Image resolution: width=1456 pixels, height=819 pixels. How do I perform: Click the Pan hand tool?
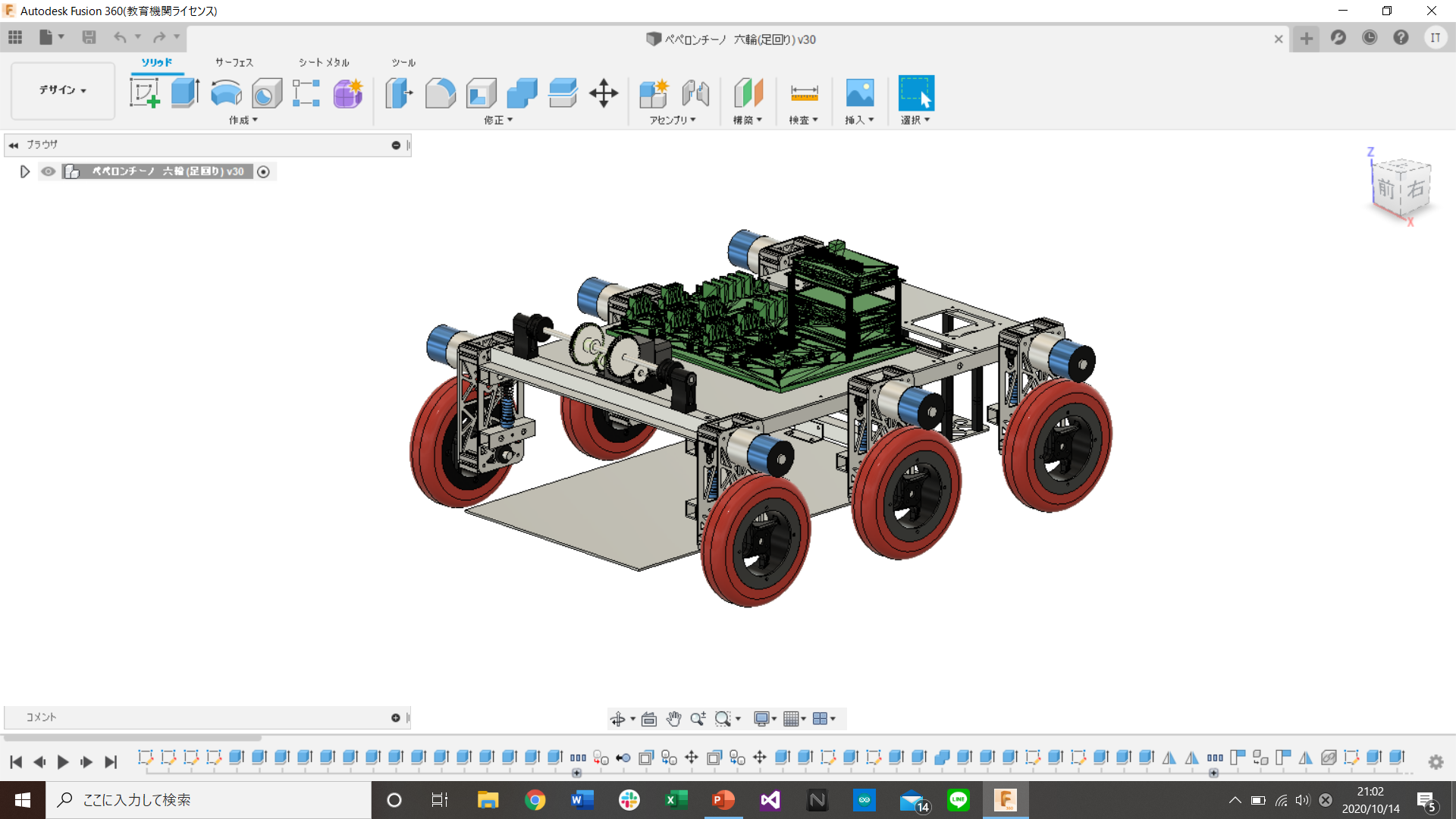tap(673, 718)
